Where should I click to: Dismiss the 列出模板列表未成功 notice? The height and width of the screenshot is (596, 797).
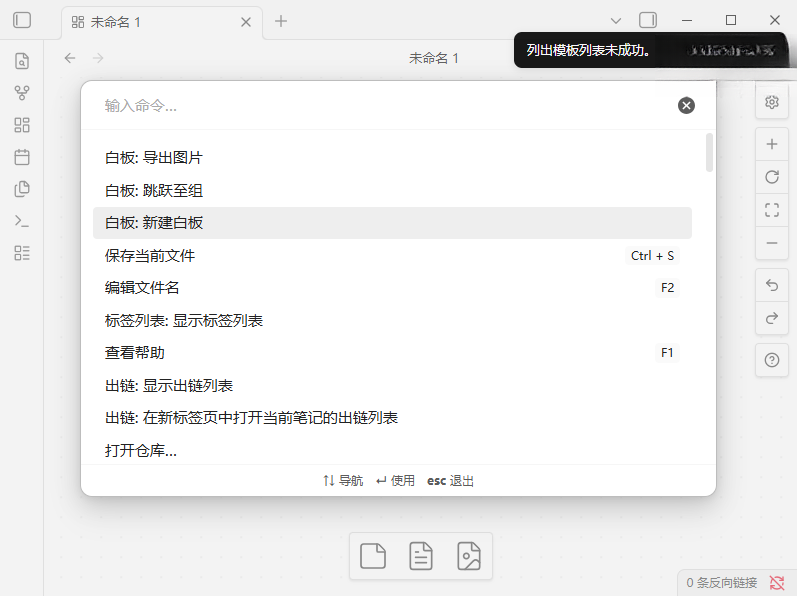coord(651,50)
